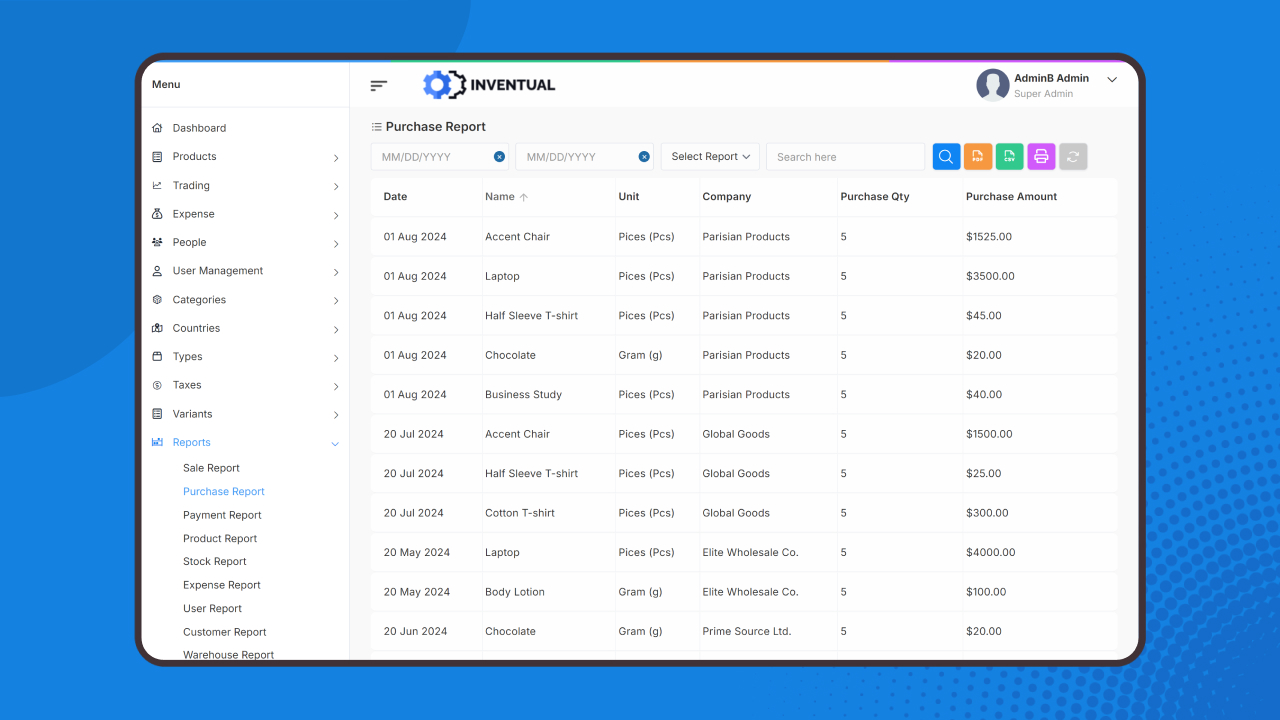Switch to the Sale Report
Image resolution: width=1280 pixels, height=720 pixels.
[x=211, y=467]
